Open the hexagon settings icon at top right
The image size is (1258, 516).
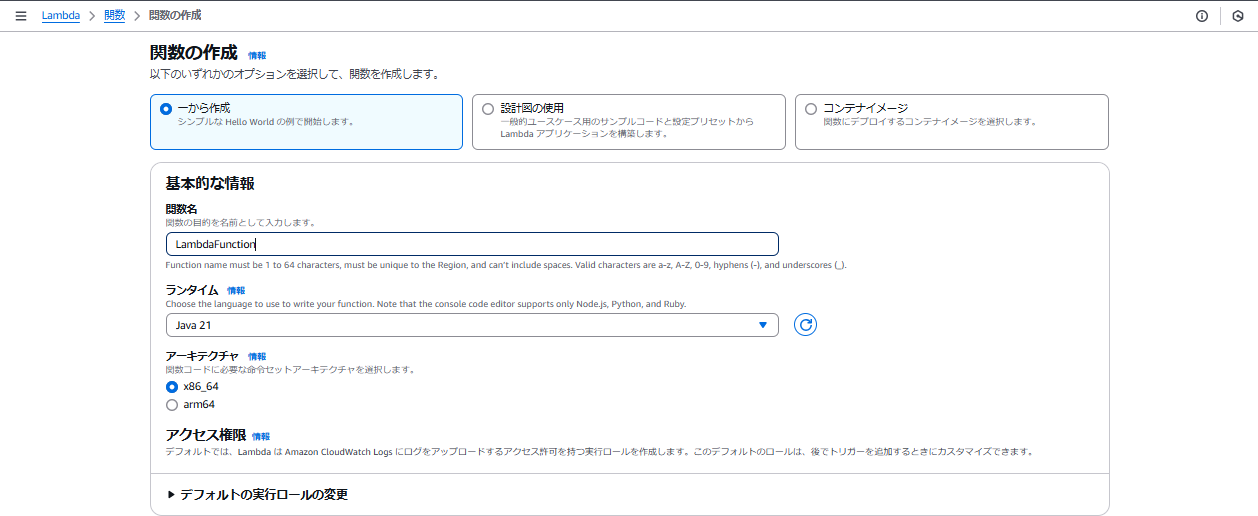(1238, 16)
